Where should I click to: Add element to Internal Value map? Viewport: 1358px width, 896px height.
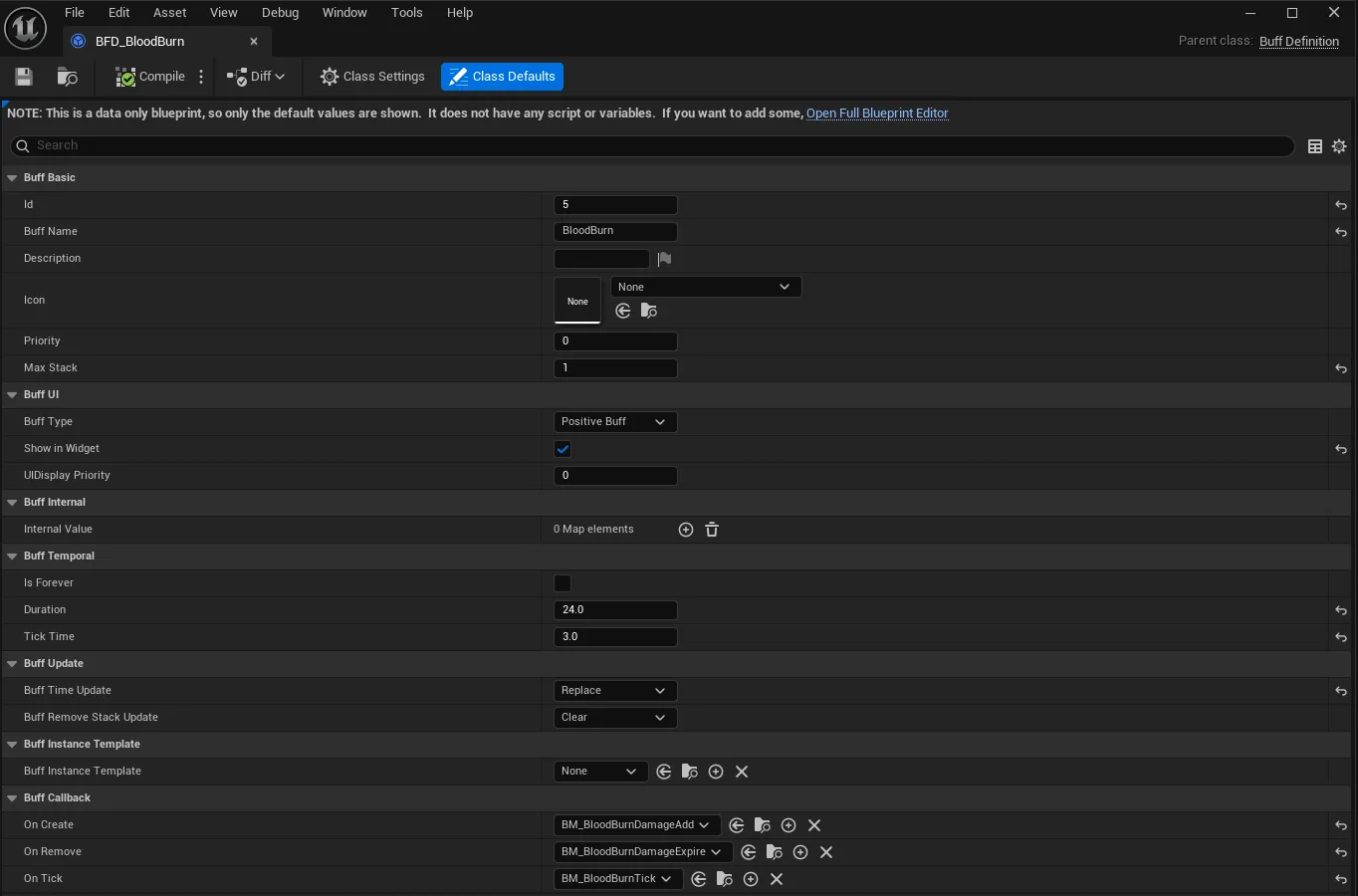[x=686, y=530]
